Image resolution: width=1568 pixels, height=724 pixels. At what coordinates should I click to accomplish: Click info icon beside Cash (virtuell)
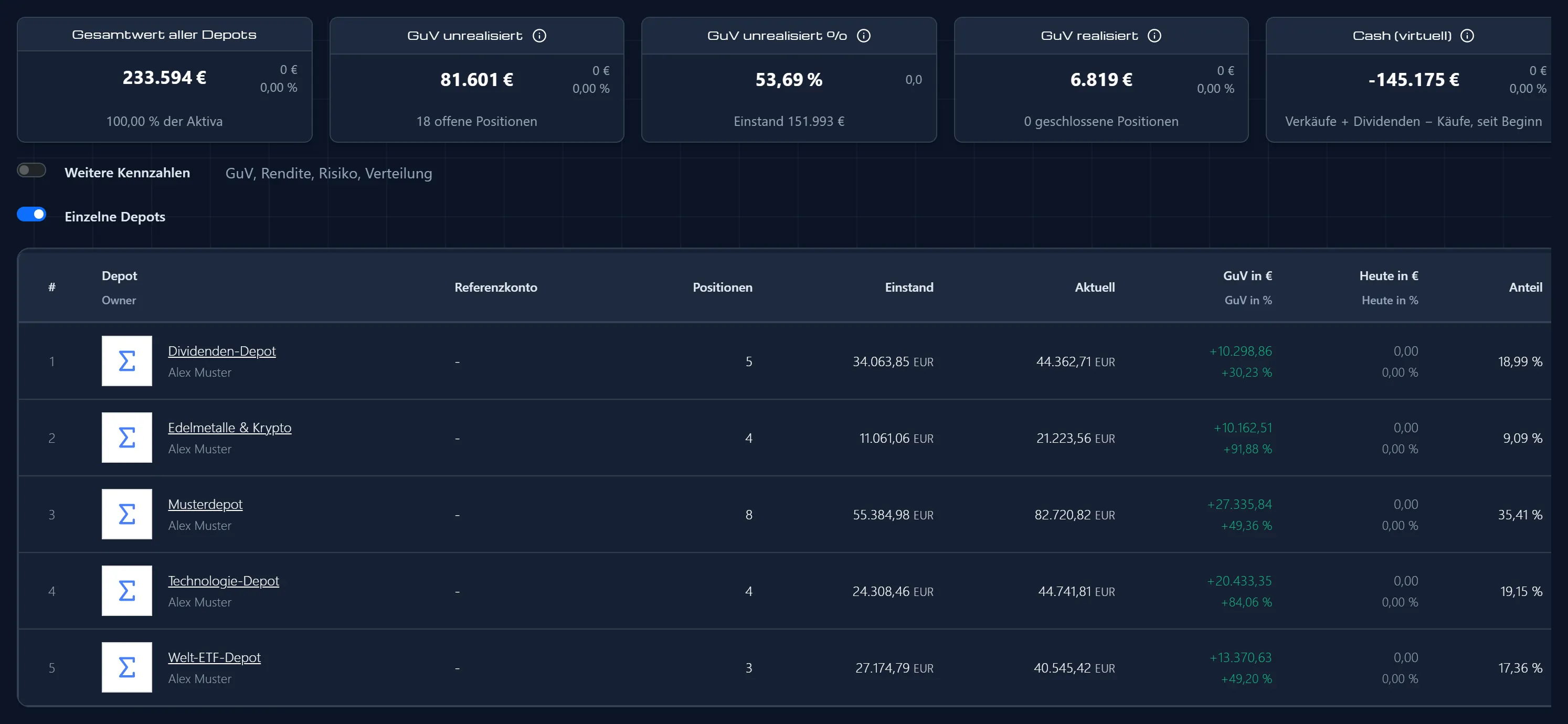click(1467, 36)
